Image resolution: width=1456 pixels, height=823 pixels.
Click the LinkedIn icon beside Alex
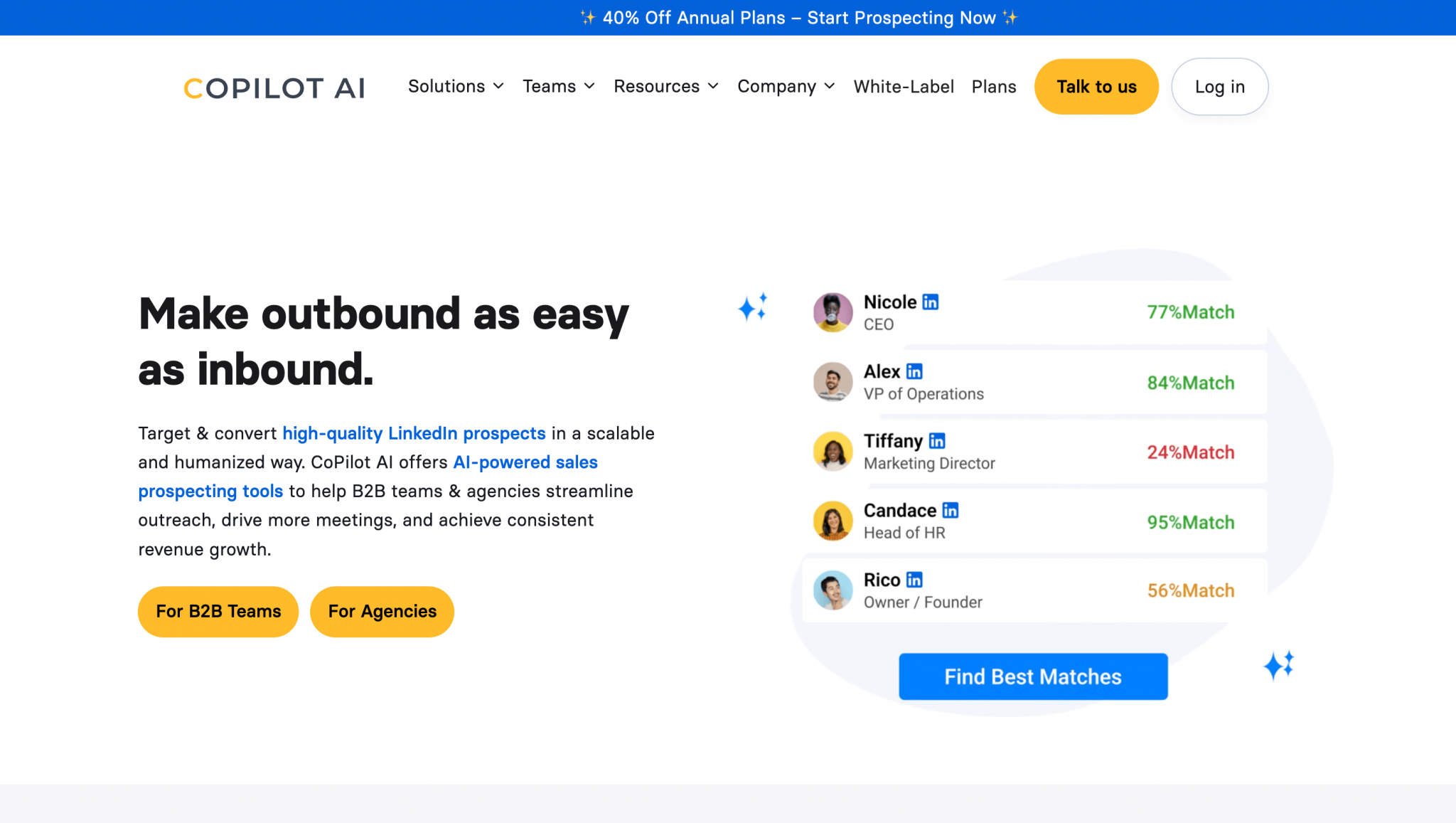tap(915, 371)
